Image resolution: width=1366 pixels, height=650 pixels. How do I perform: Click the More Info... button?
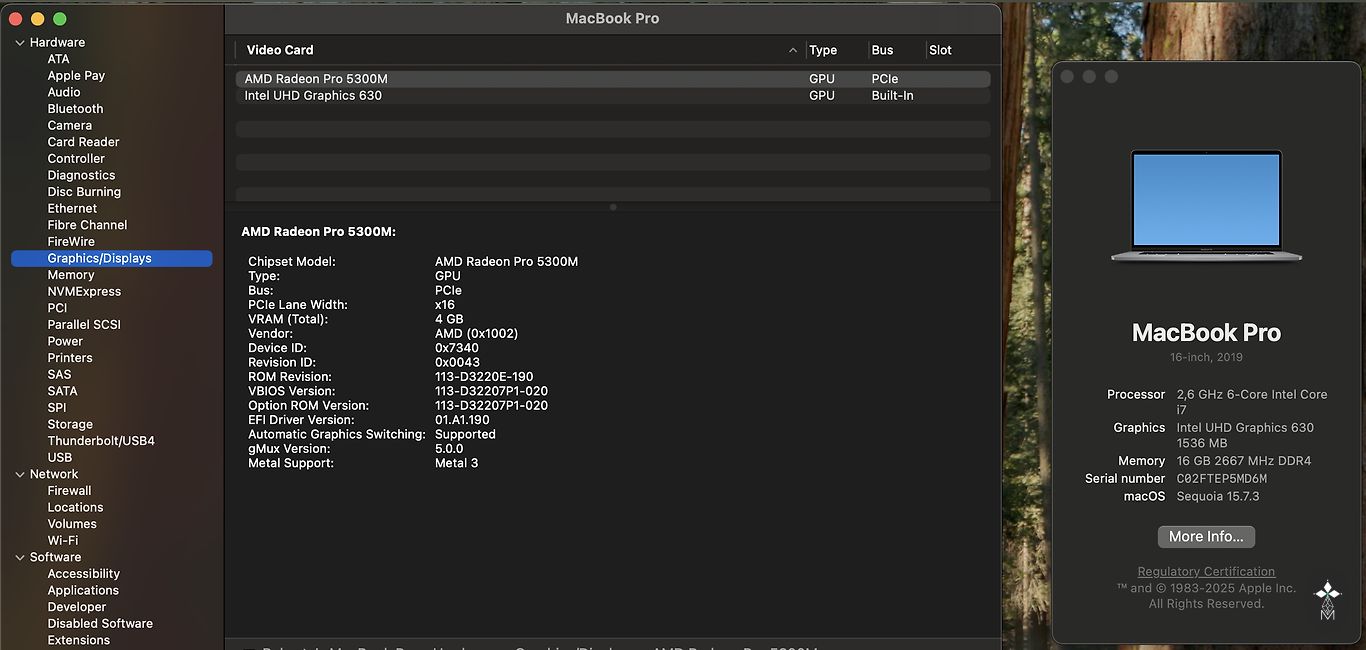pos(1206,537)
